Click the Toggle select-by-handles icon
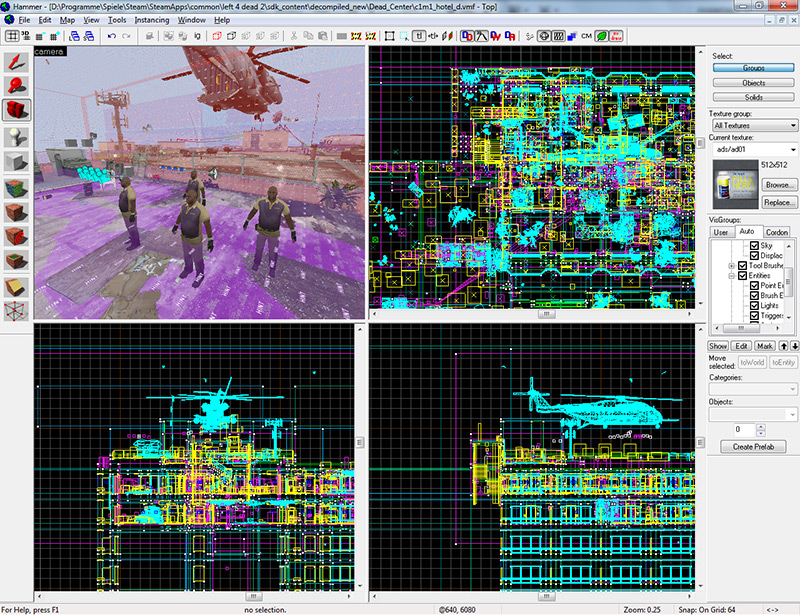The width and height of the screenshot is (800, 615). click(x=389, y=36)
